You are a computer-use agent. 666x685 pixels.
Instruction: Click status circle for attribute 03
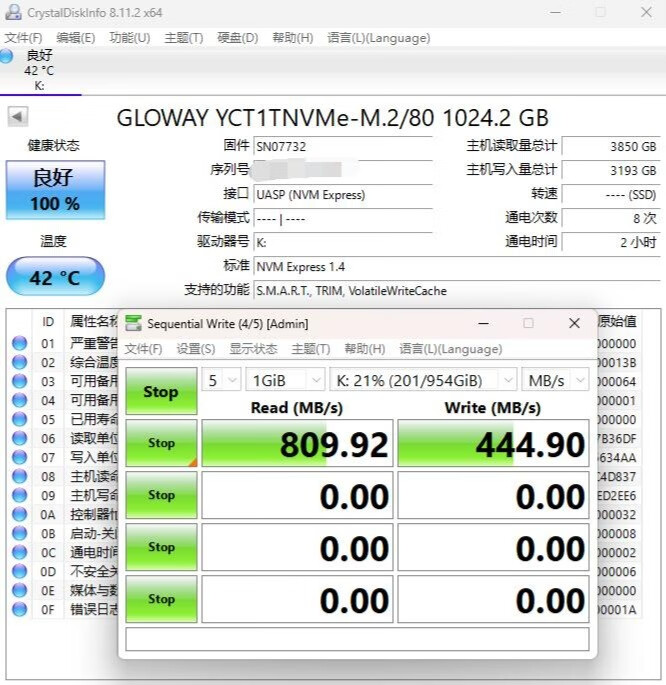coord(19,381)
